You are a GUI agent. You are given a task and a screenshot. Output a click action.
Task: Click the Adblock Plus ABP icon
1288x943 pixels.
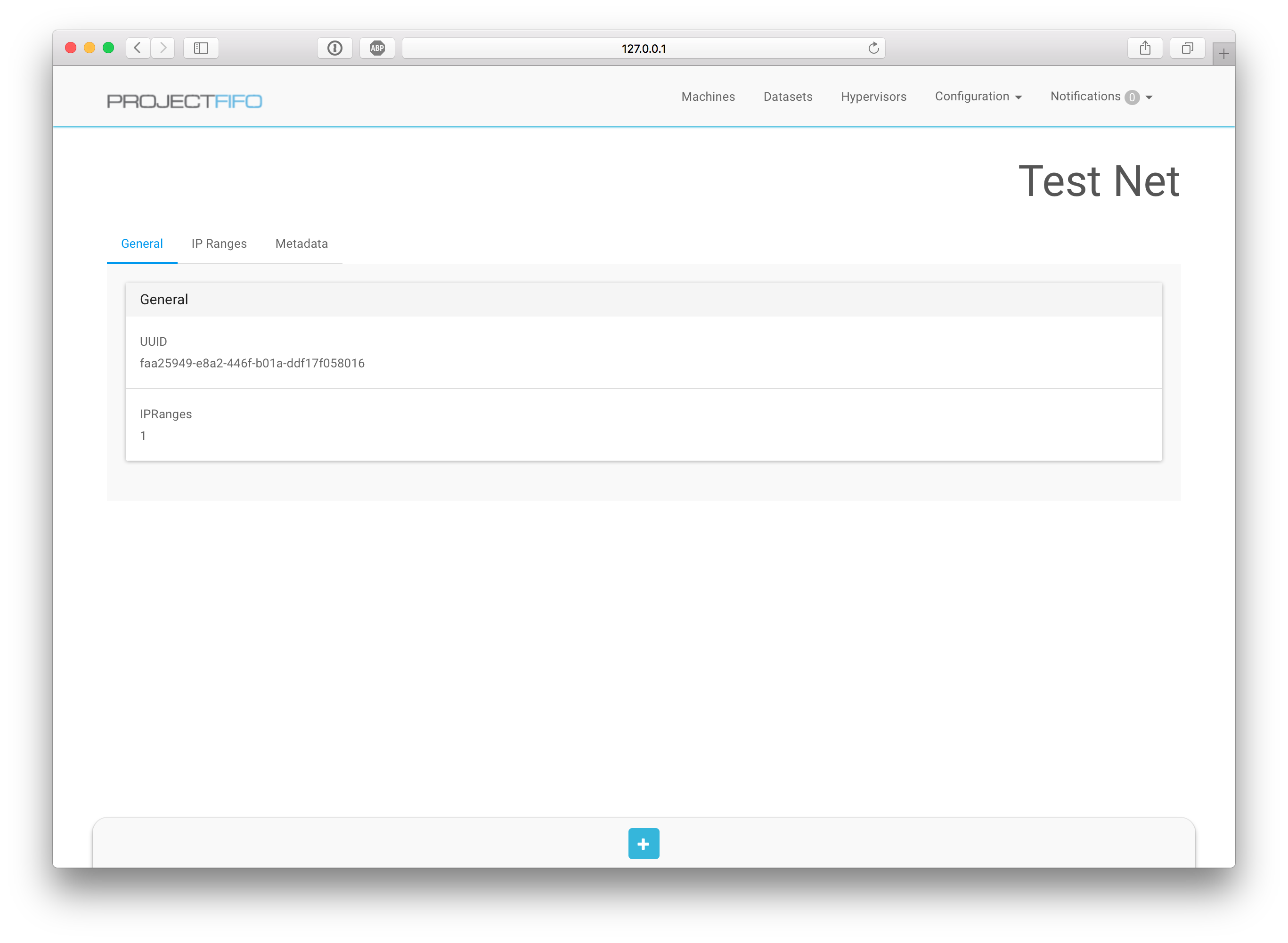click(377, 48)
